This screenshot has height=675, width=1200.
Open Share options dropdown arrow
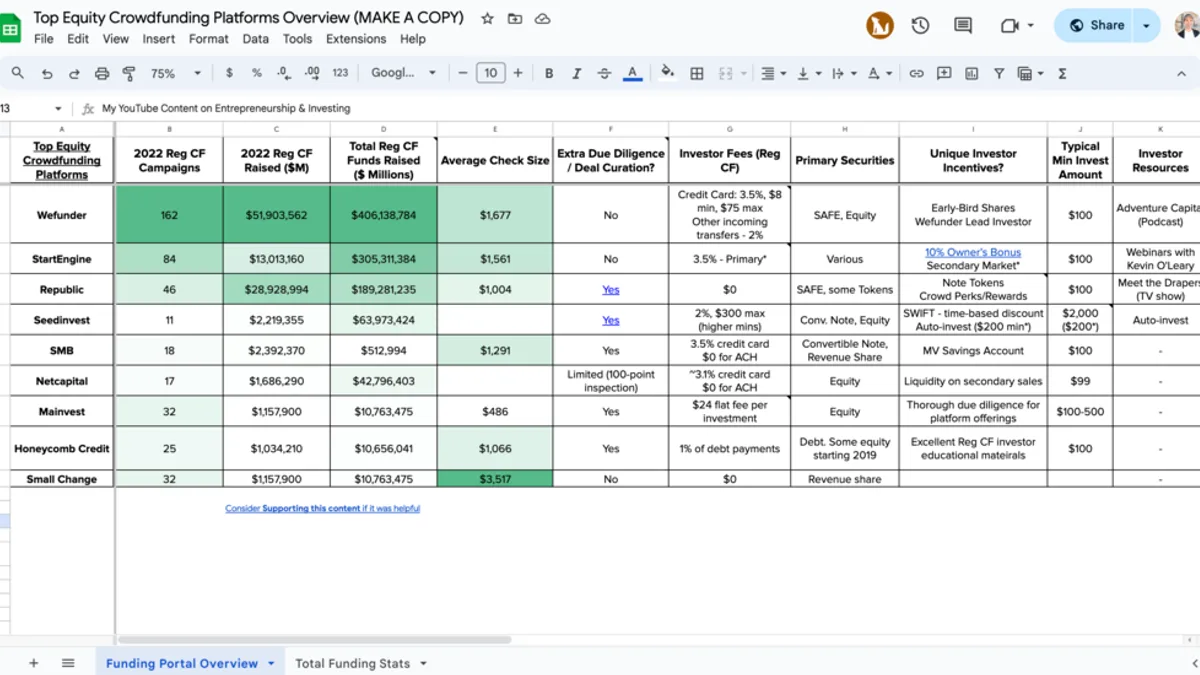point(1146,26)
